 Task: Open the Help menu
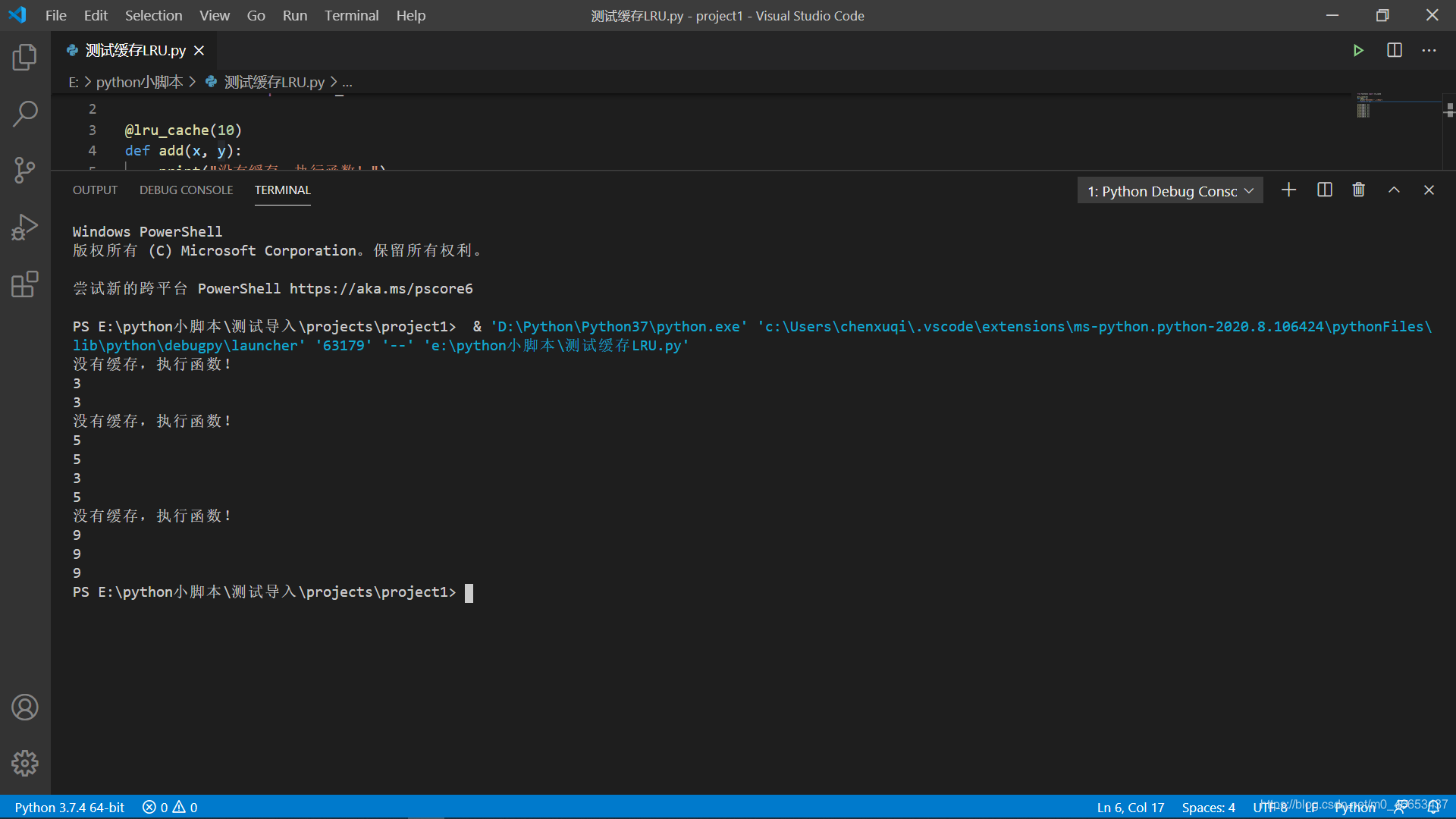pos(410,15)
